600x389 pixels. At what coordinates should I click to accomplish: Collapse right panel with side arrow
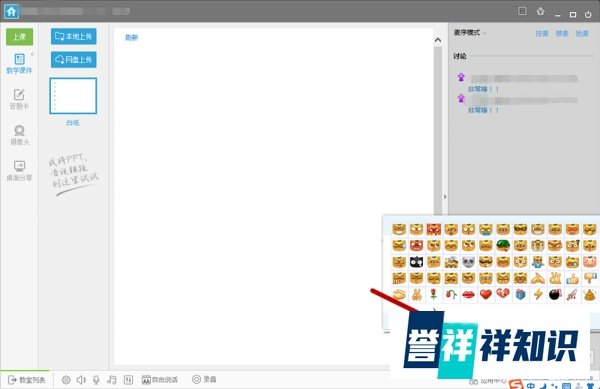coord(445,197)
